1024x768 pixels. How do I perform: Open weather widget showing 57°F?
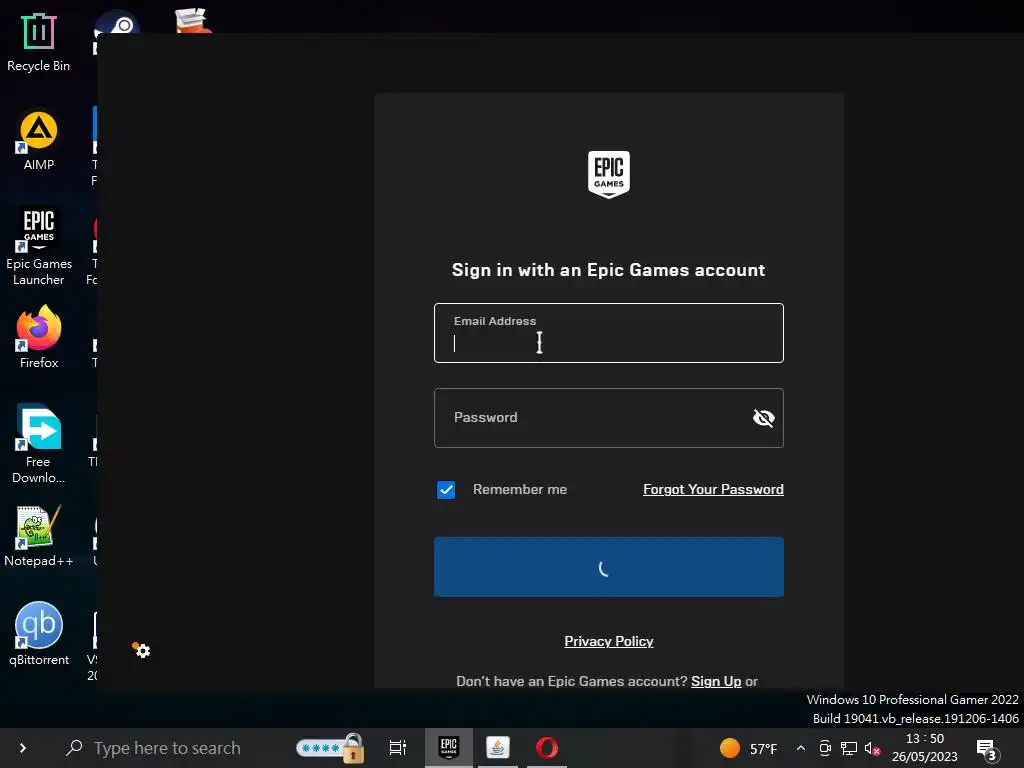[748, 748]
